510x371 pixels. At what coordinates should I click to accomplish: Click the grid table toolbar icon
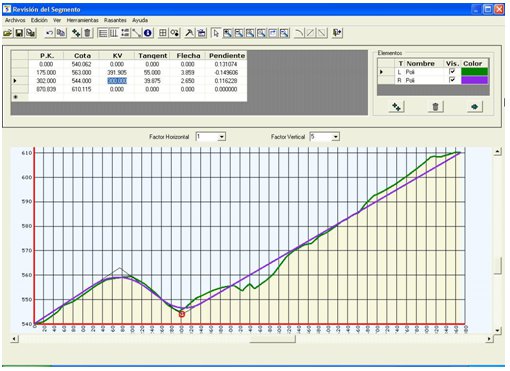click(163, 33)
